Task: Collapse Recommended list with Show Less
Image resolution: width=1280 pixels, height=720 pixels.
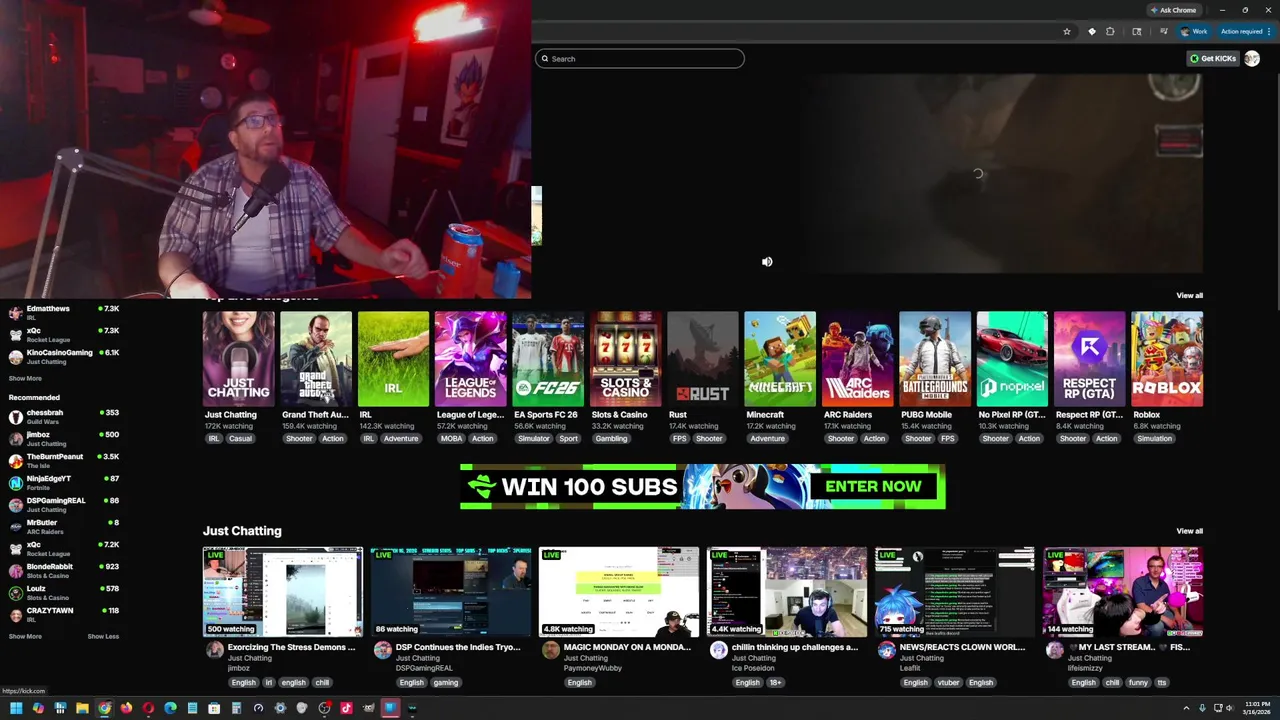Action: coord(103,636)
